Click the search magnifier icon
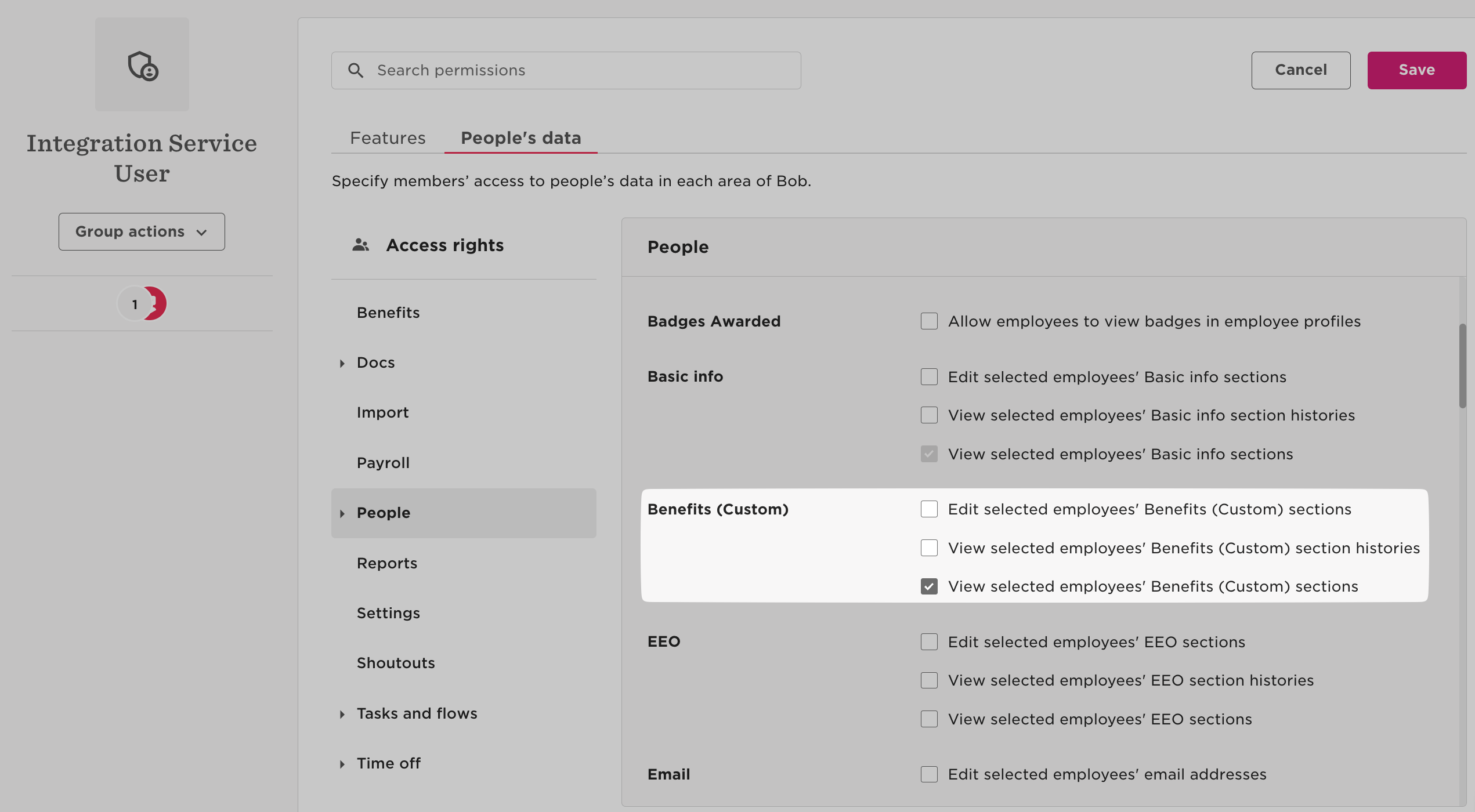1475x812 pixels. tap(356, 70)
